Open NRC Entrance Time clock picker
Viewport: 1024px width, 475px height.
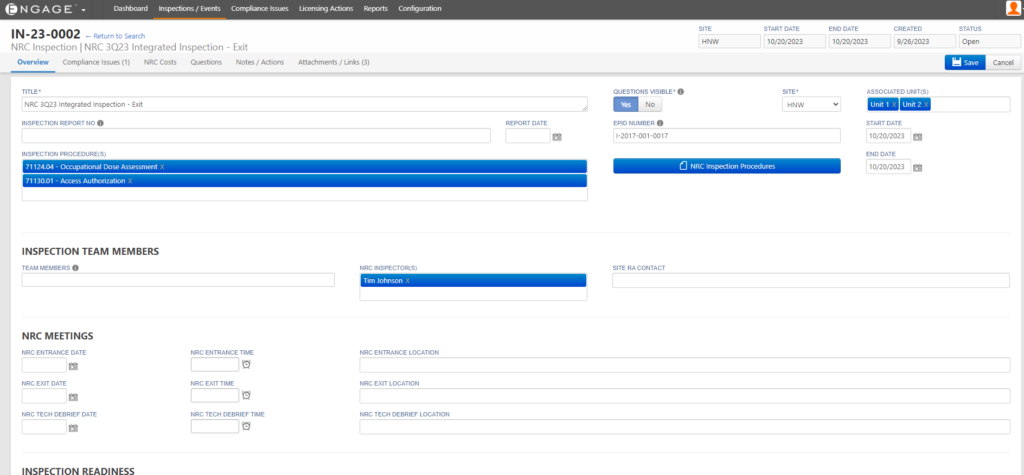coord(246,365)
